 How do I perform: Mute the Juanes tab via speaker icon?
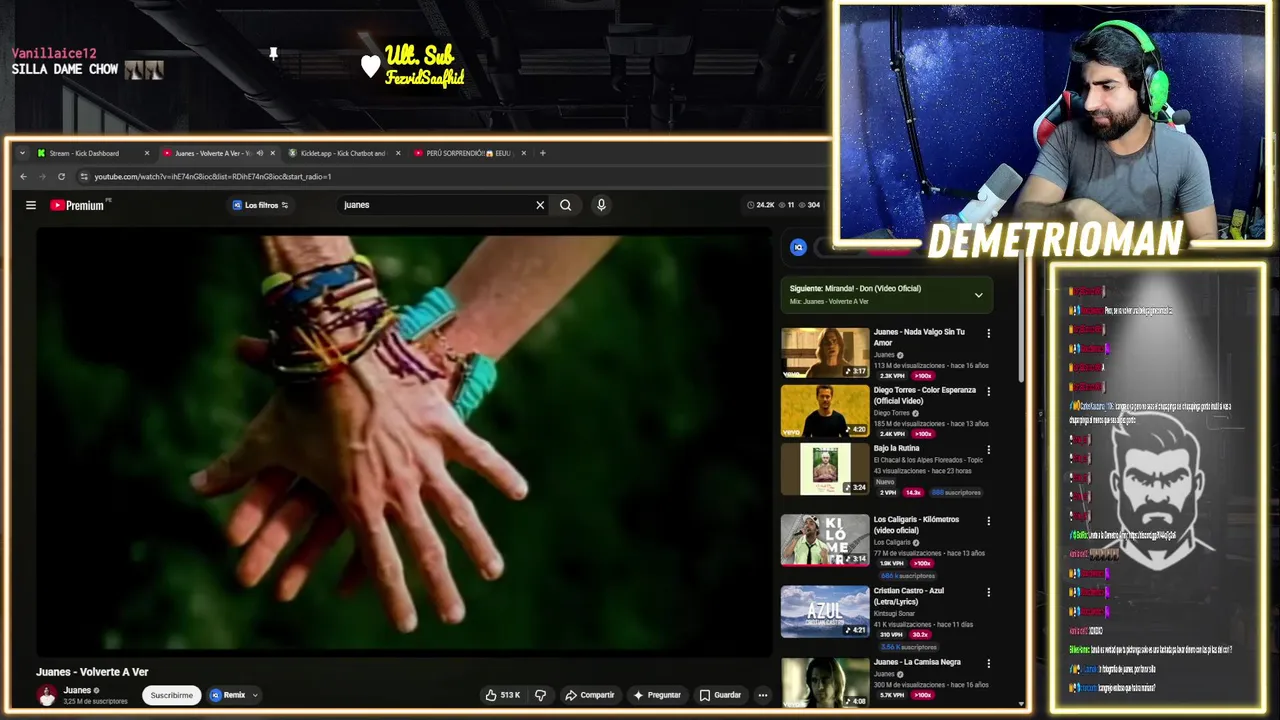[x=260, y=153]
